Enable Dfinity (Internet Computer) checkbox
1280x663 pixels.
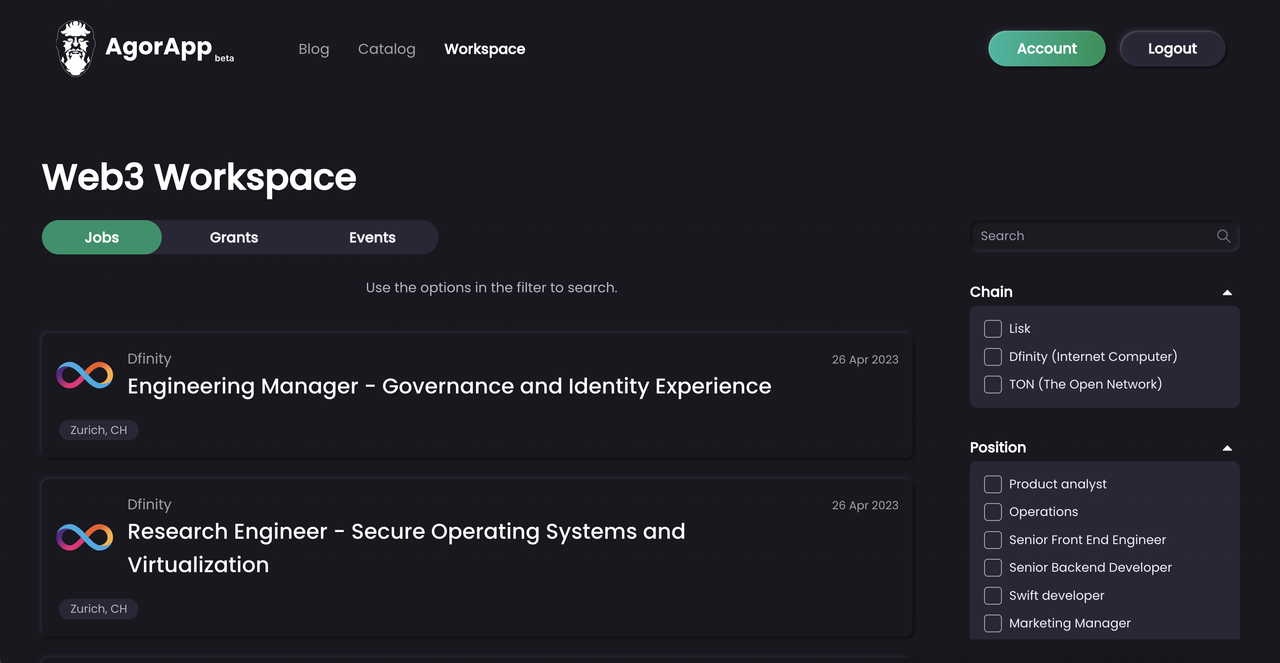click(993, 356)
